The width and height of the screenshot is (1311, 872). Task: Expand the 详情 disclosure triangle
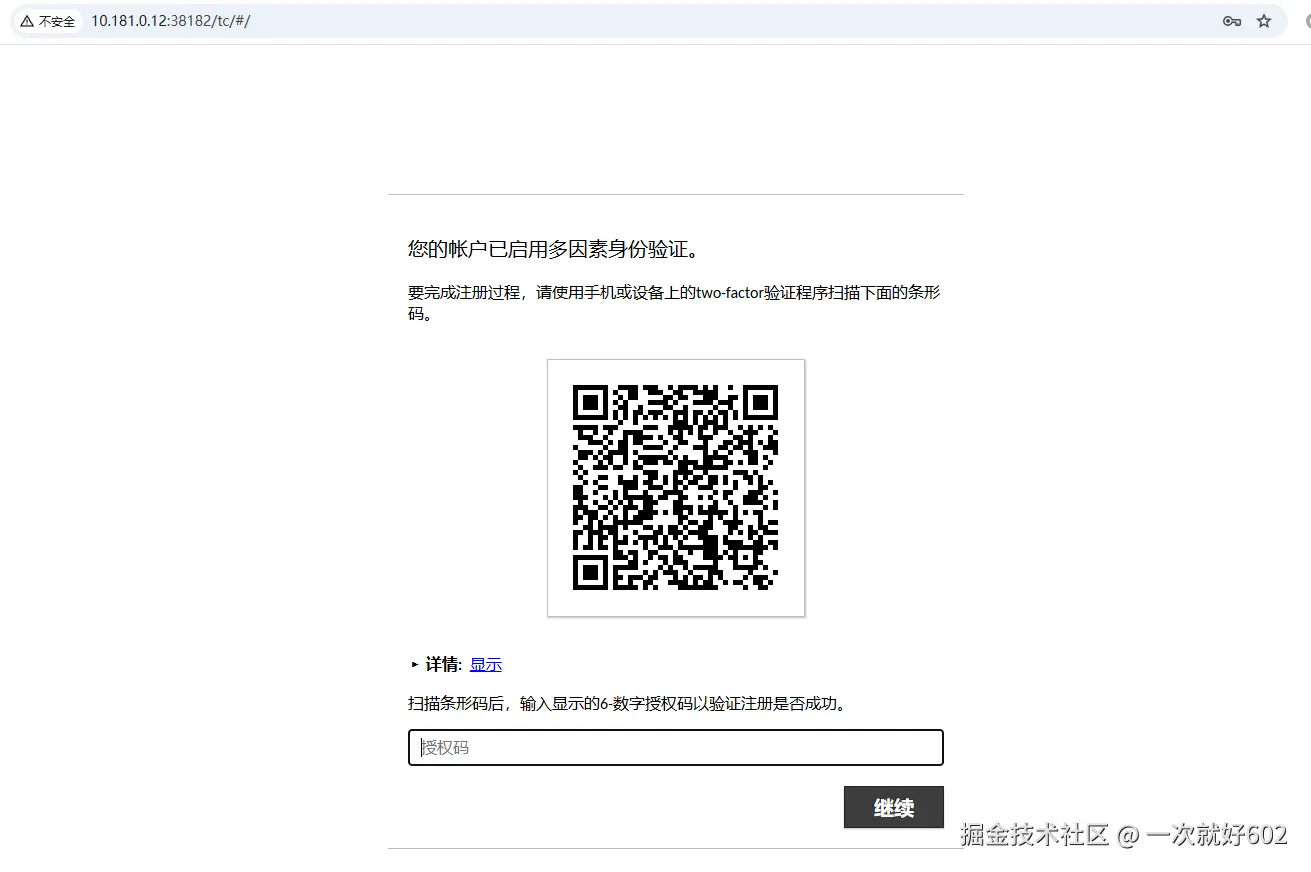click(415, 665)
